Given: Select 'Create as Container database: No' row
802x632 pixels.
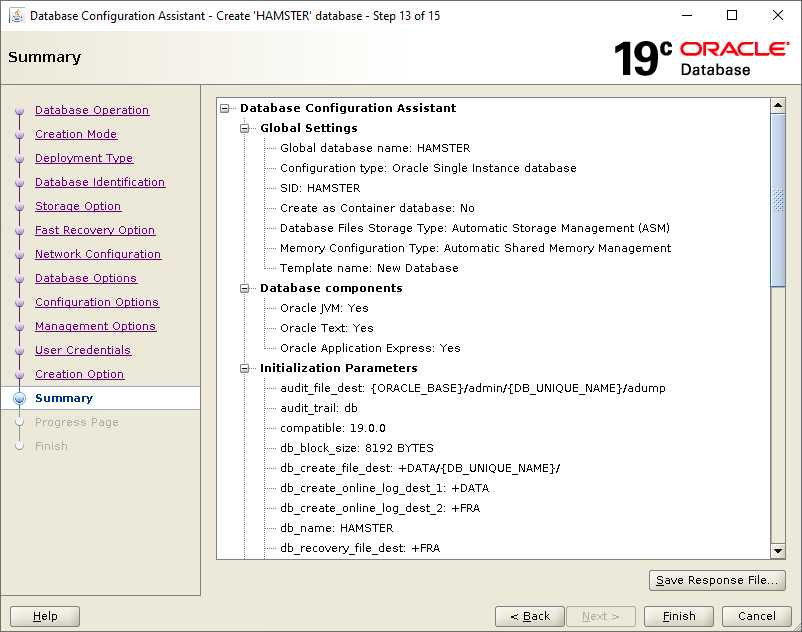Looking at the screenshot, I should pos(377,208).
